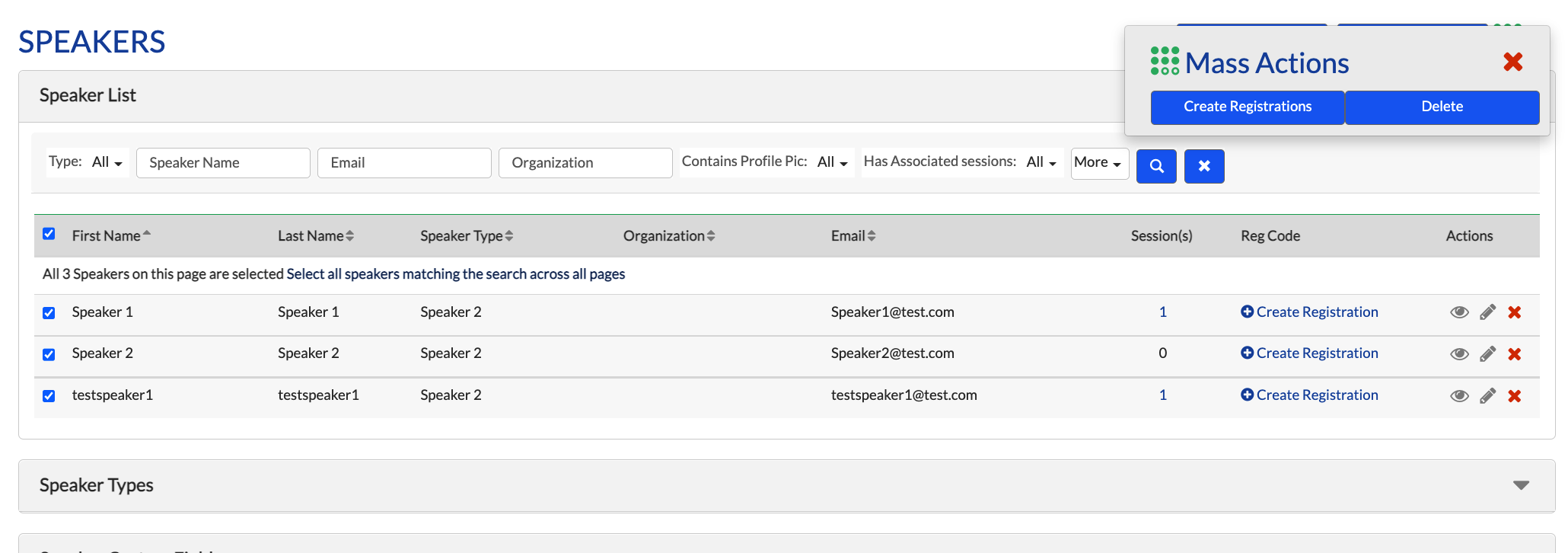Clear search filters with the X button
Viewport: 1568px width, 553px height.
(x=1204, y=166)
